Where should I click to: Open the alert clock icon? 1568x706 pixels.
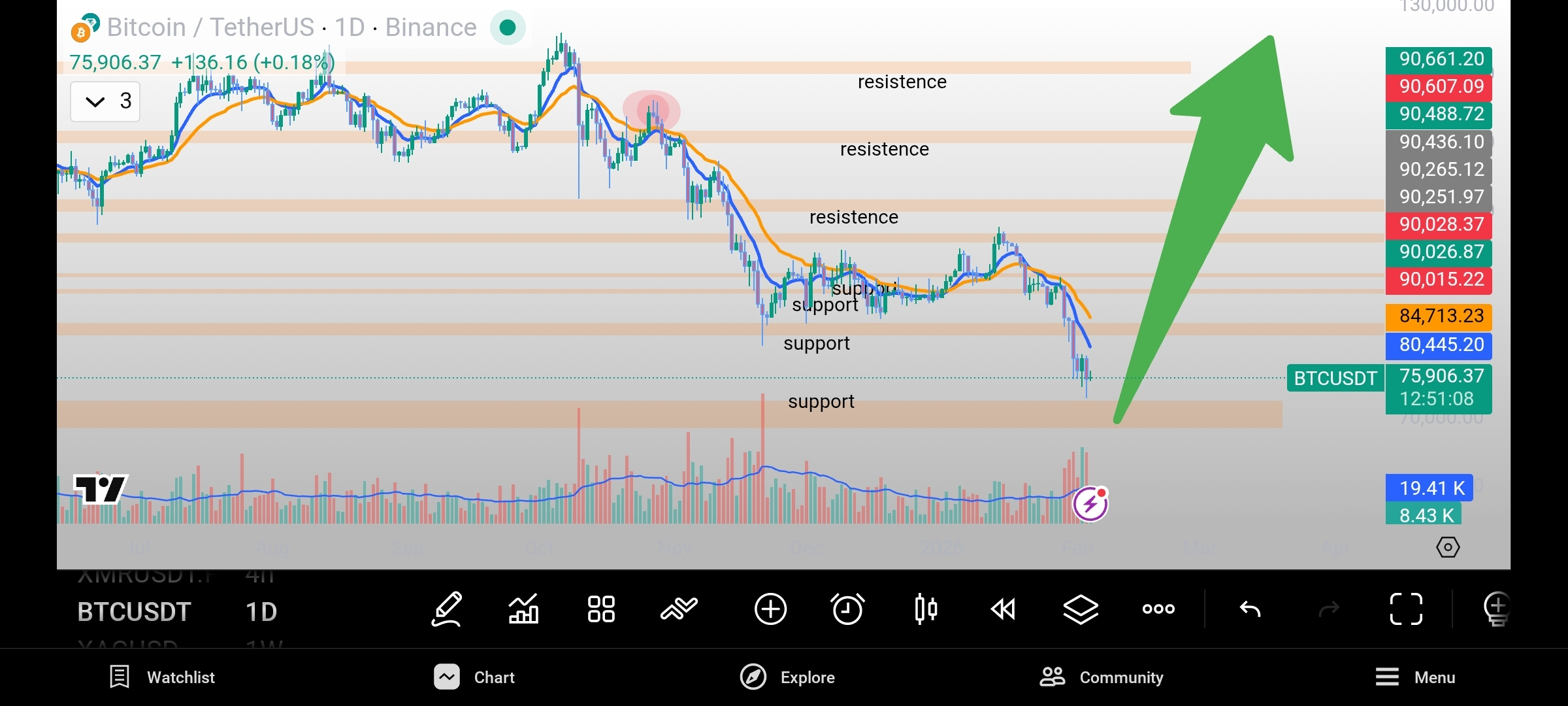pyautogui.click(x=847, y=609)
